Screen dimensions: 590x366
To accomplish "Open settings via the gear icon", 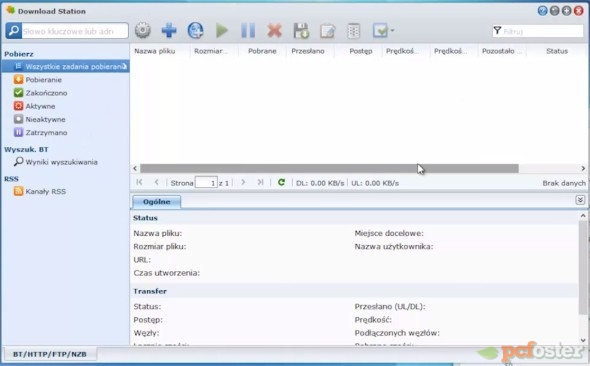I will pyautogui.click(x=143, y=30).
